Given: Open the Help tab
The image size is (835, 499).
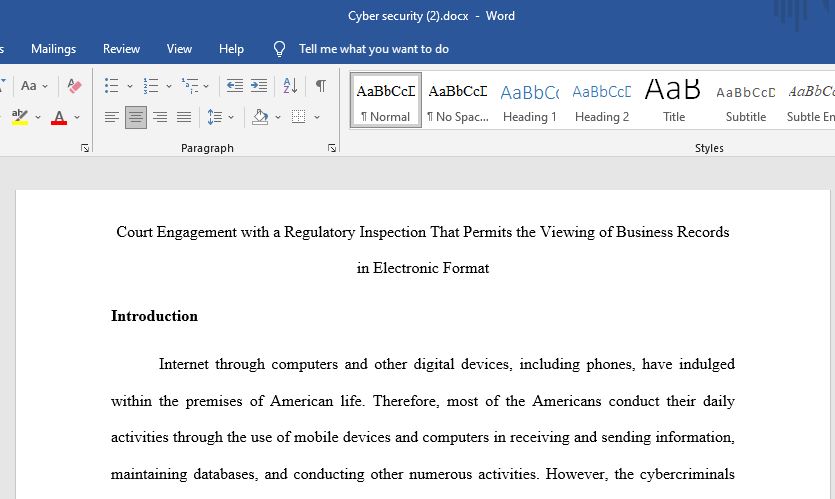Looking at the screenshot, I should (231, 48).
